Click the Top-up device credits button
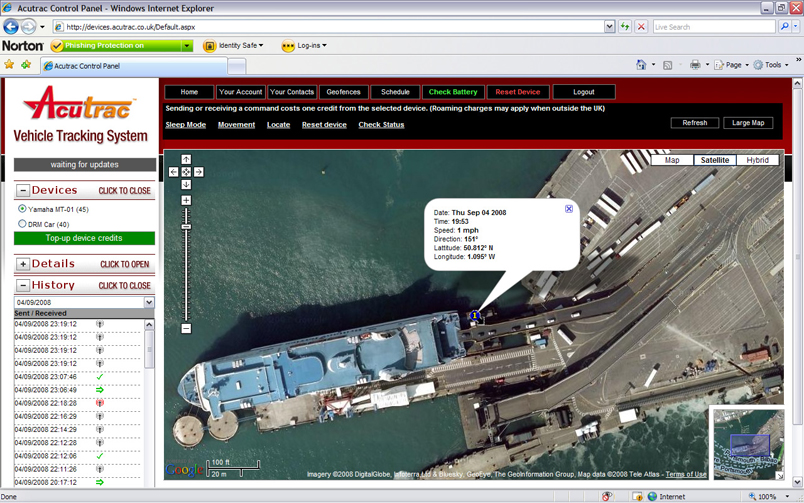 [84, 238]
